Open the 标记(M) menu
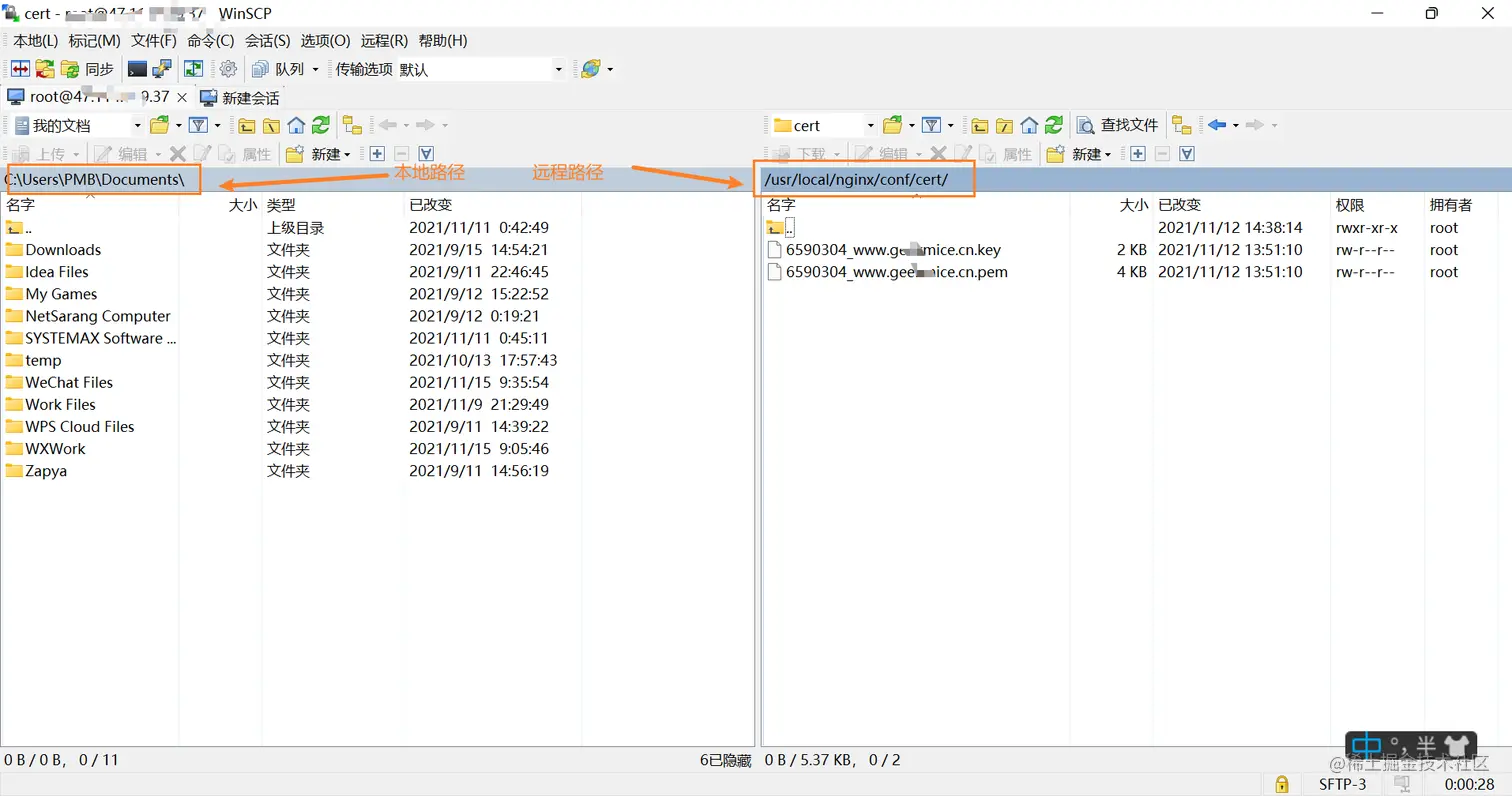The width and height of the screenshot is (1512, 796). pos(94,41)
